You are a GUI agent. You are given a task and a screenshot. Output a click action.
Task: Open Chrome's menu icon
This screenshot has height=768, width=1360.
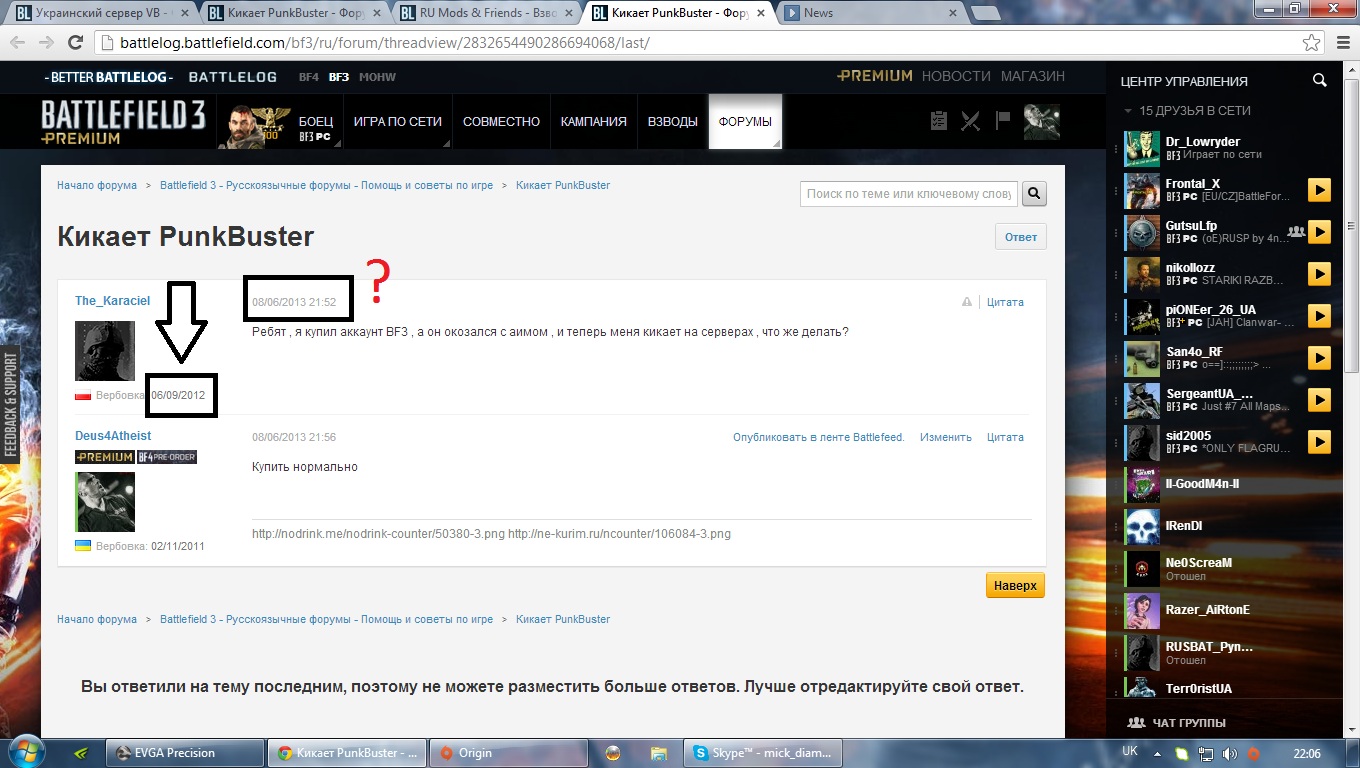(1342, 43)
